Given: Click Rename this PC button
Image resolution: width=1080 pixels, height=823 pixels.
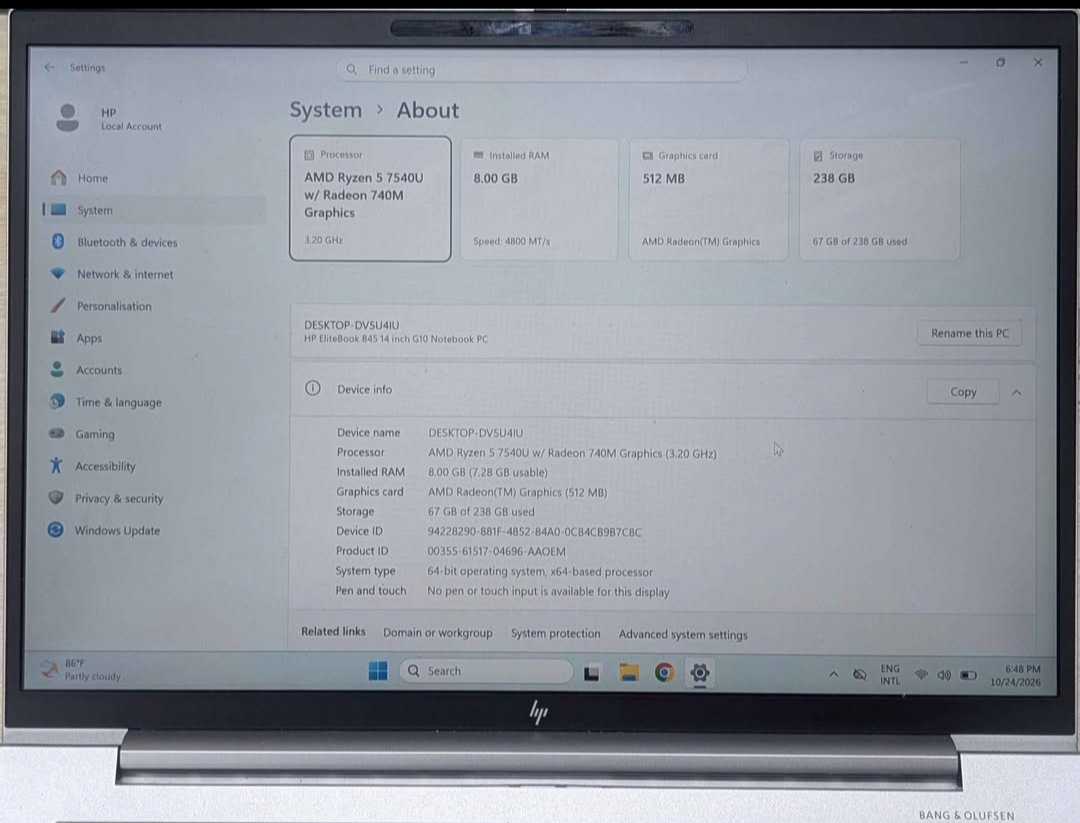Looking at the screenshot, I should pyautogui.click(x=970, y=333).
